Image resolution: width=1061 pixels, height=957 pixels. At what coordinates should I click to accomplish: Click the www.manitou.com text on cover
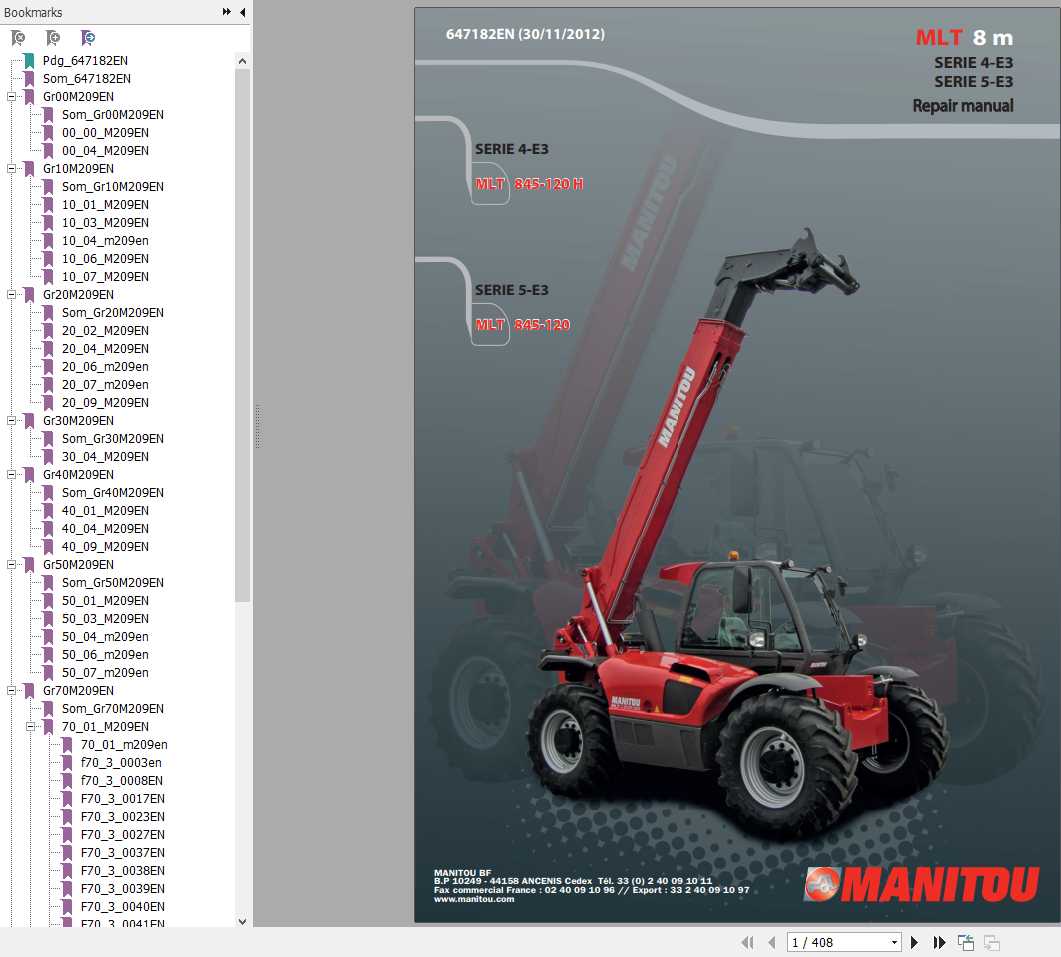(474, 899)
